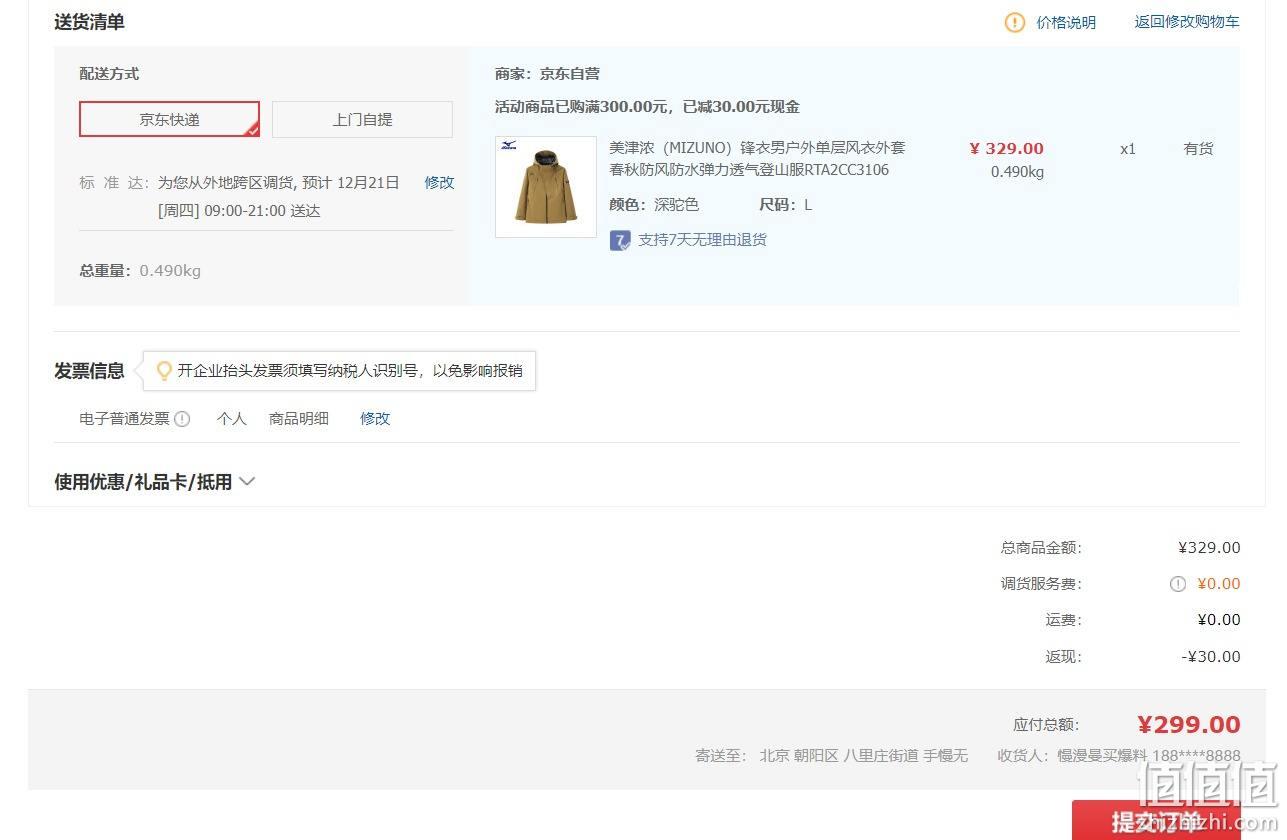This screenshot has width=1287, height=840.
Task: Click the recipient phone 188****8888
Action: pyautogui.click(x=1196, y=756)
